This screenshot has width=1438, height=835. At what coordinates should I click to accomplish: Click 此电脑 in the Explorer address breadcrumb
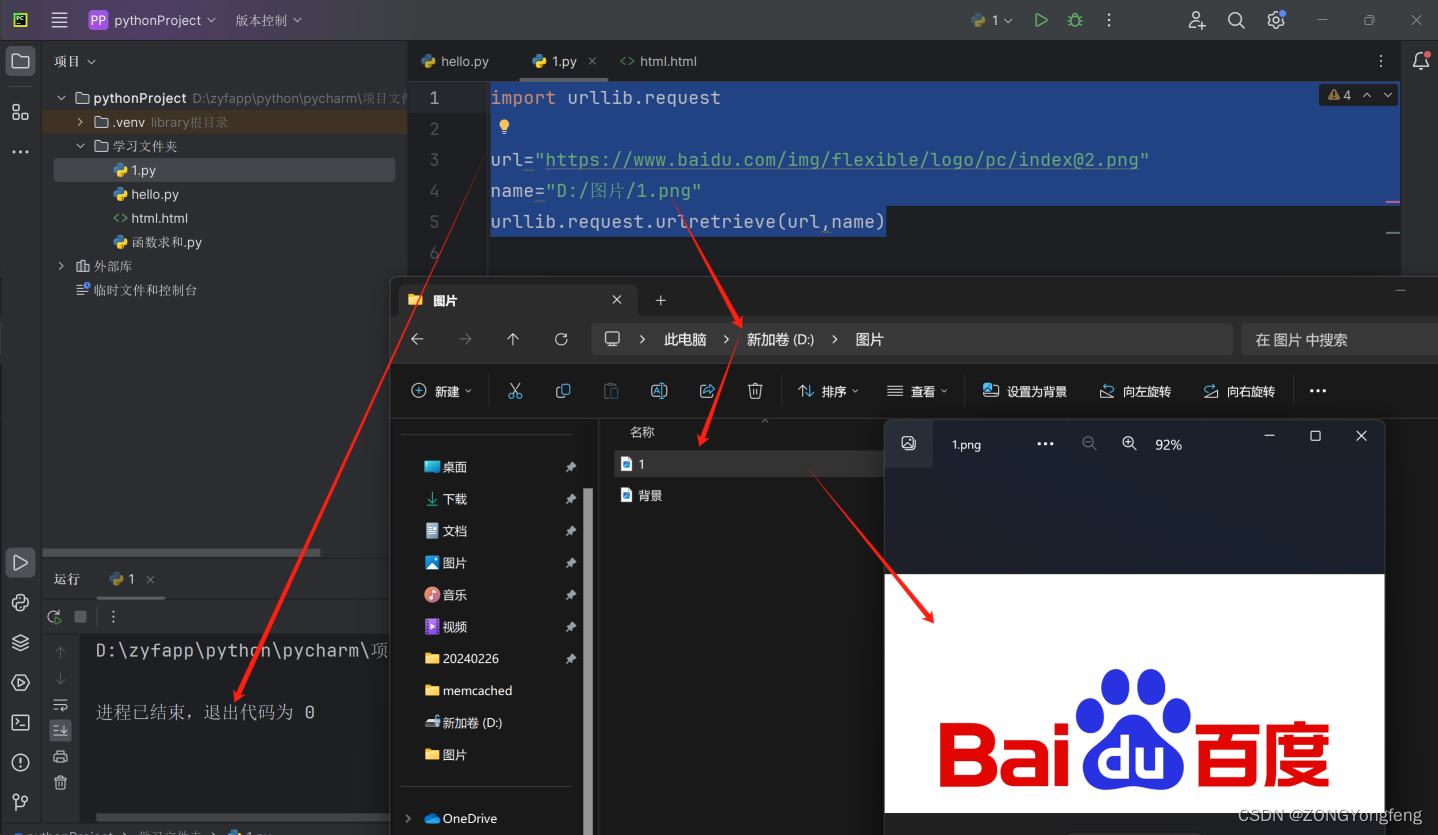pyautogui.click(x=685, y=340)
